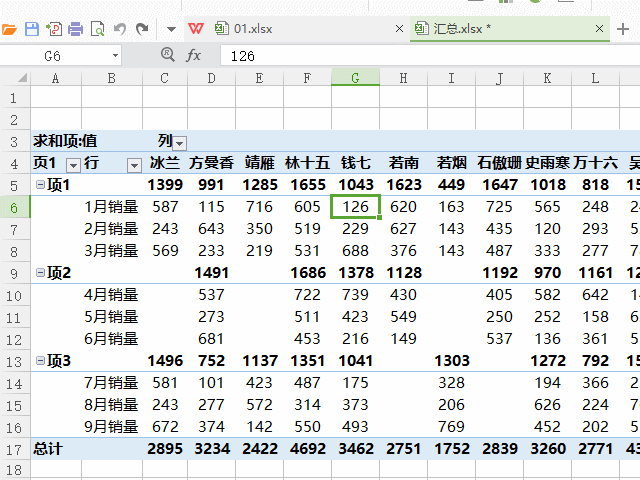Screen dimensions: 640x480
Task: Click the value 769 in 9月销量 row
Action: pos(451,427)
